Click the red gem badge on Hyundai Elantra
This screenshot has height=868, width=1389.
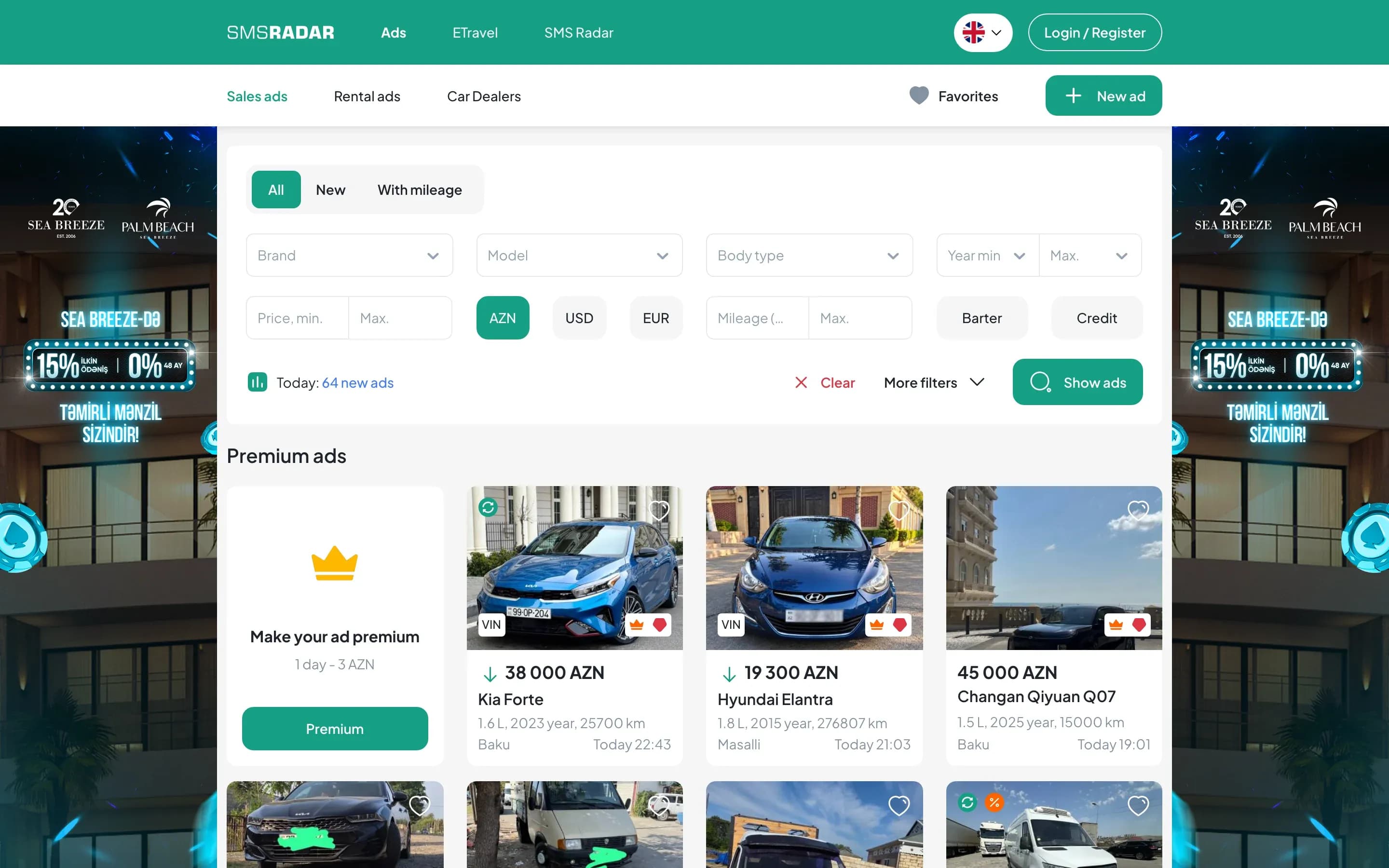point(899,624)
